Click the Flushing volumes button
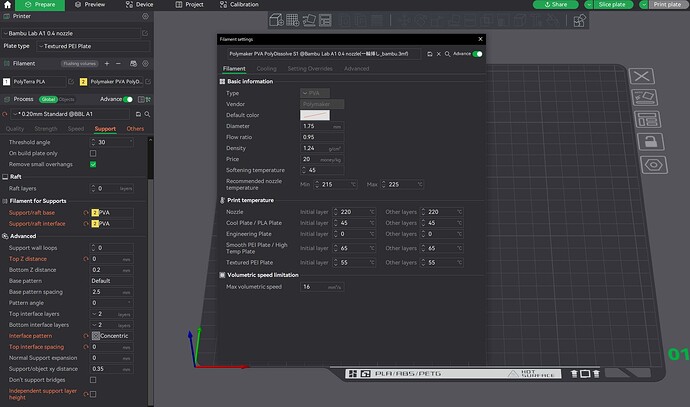The image size is (690, 407). tap(79, 64)
